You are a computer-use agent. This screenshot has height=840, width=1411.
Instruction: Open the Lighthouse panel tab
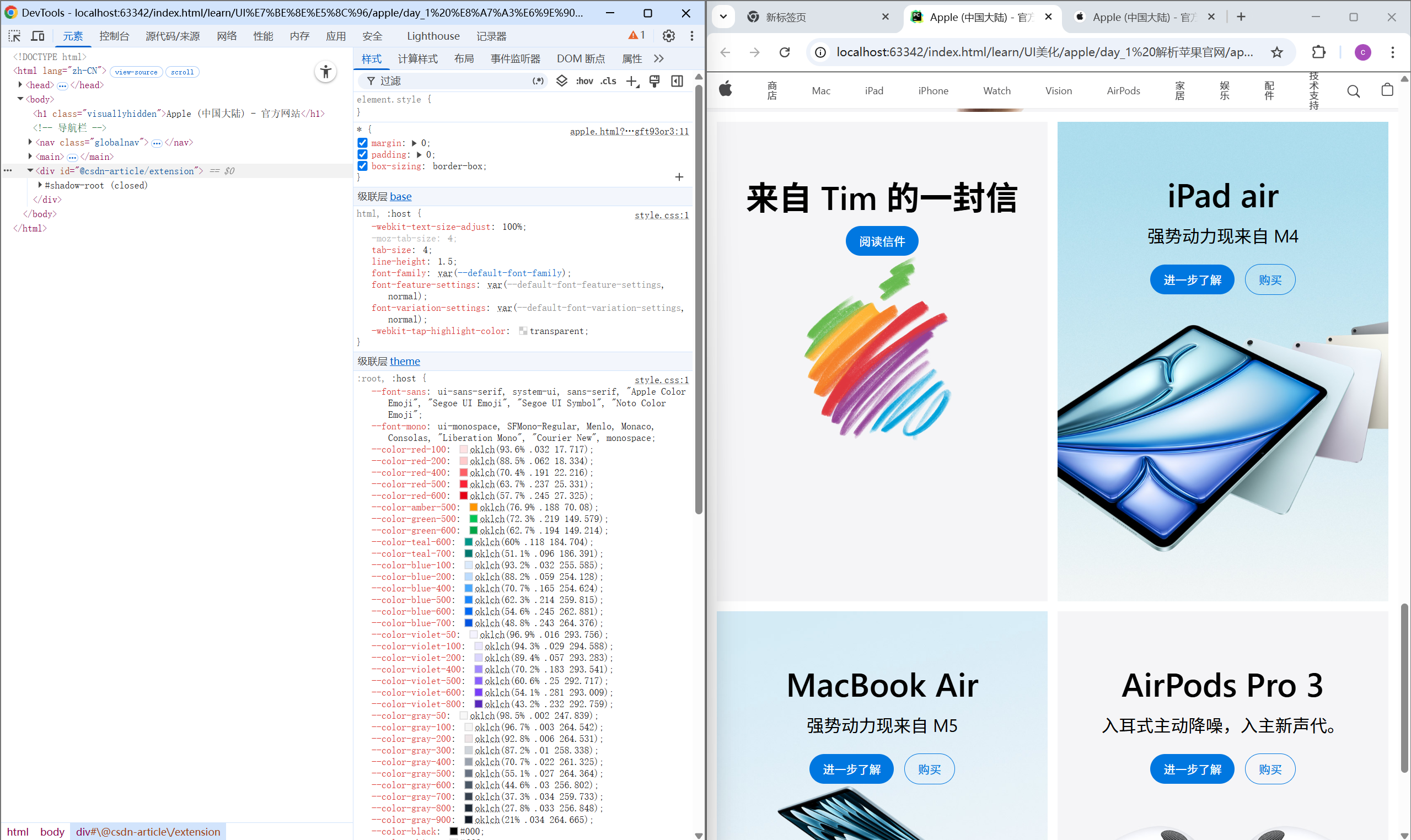pyautogui.click(x=433, y=36)
